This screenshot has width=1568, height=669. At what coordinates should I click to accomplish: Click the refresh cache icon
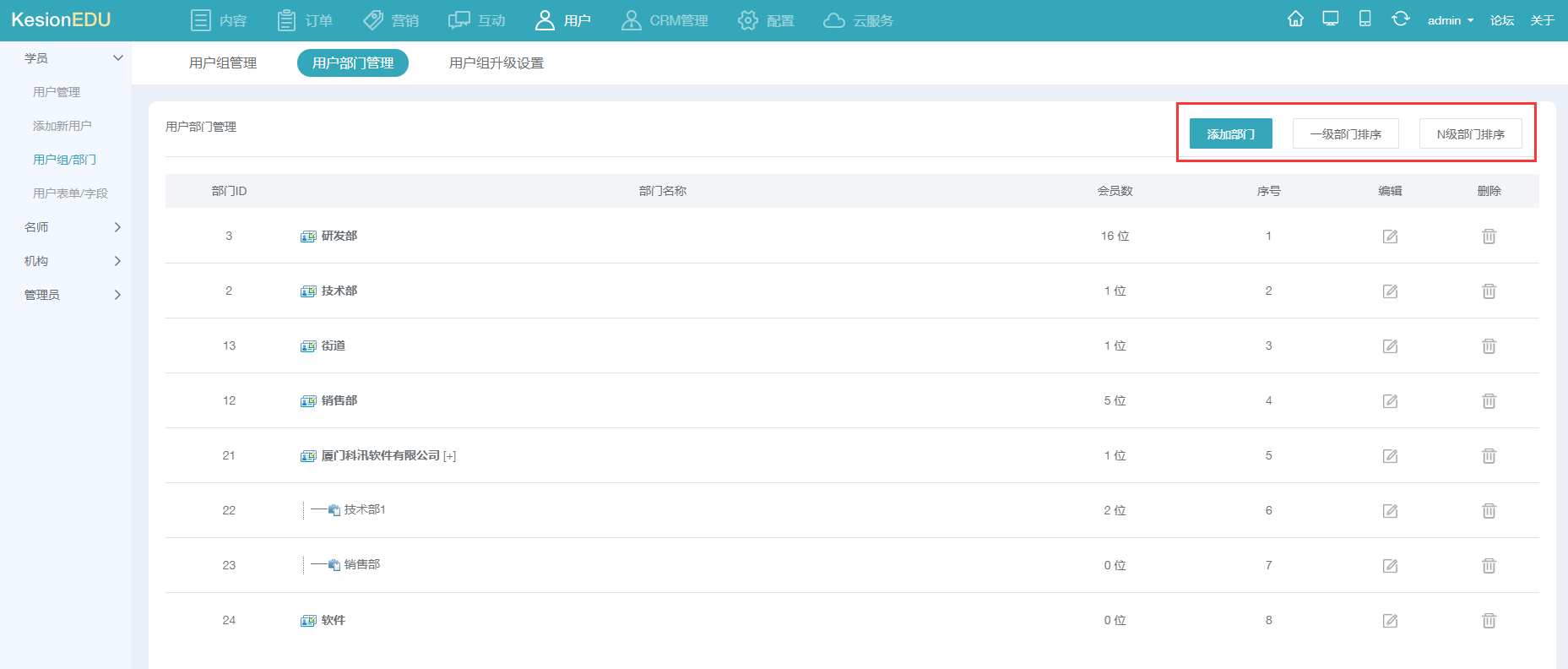[x=1400, y=19]
